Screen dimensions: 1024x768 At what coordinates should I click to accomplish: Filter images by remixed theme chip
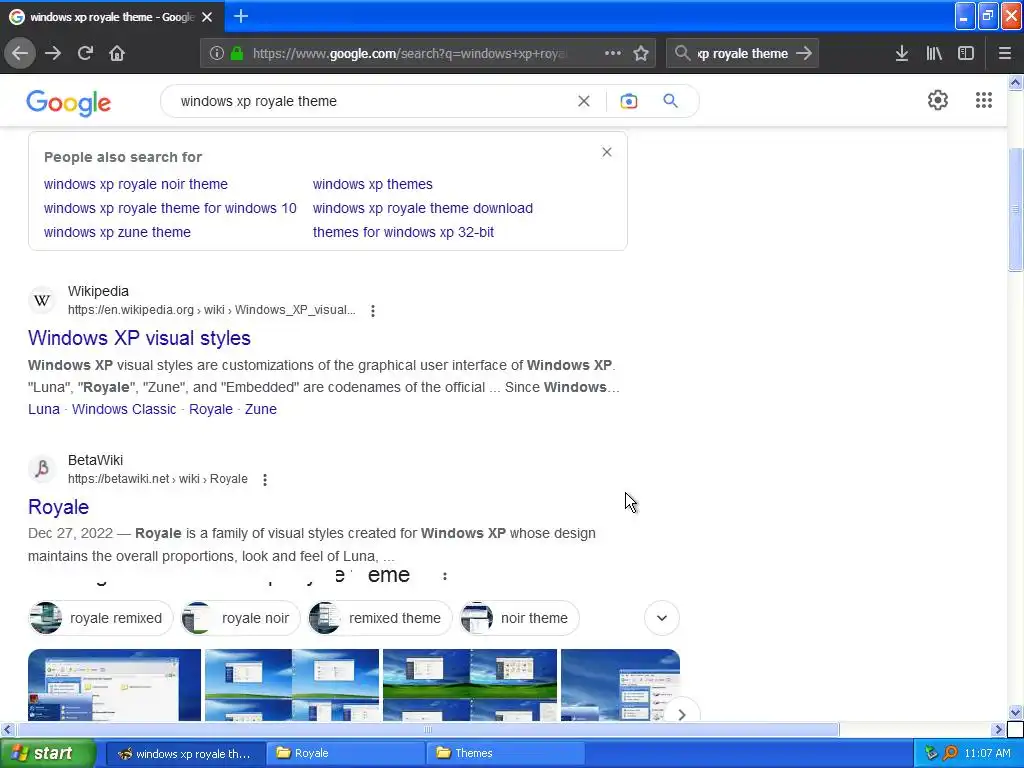(380, 618)
